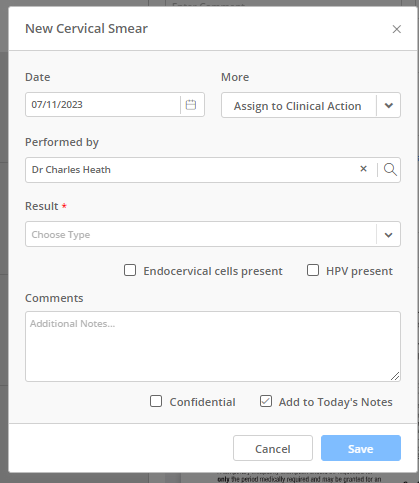
Task: Open the calendar date picker icon
Action: point(191,105)
